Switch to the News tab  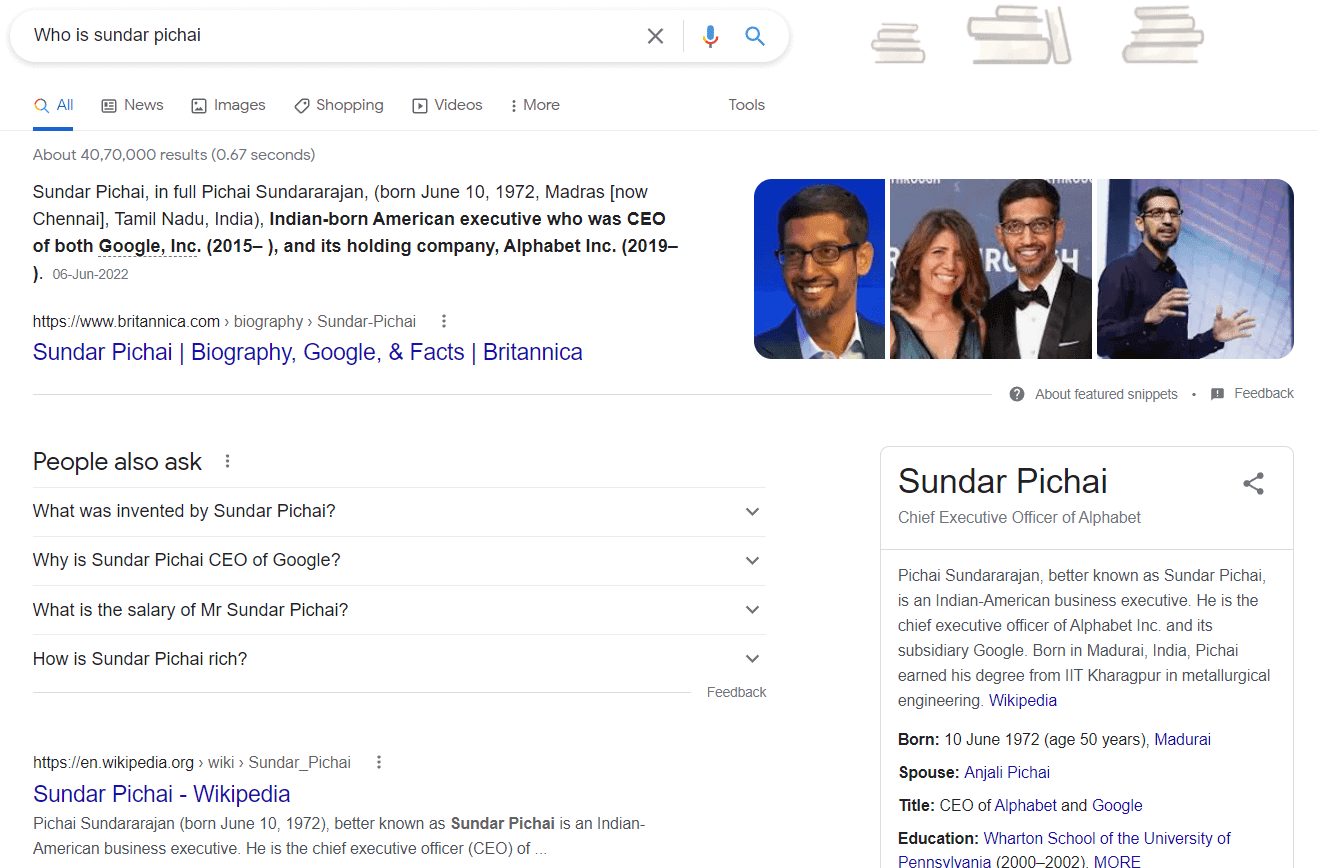click(132, 105)
